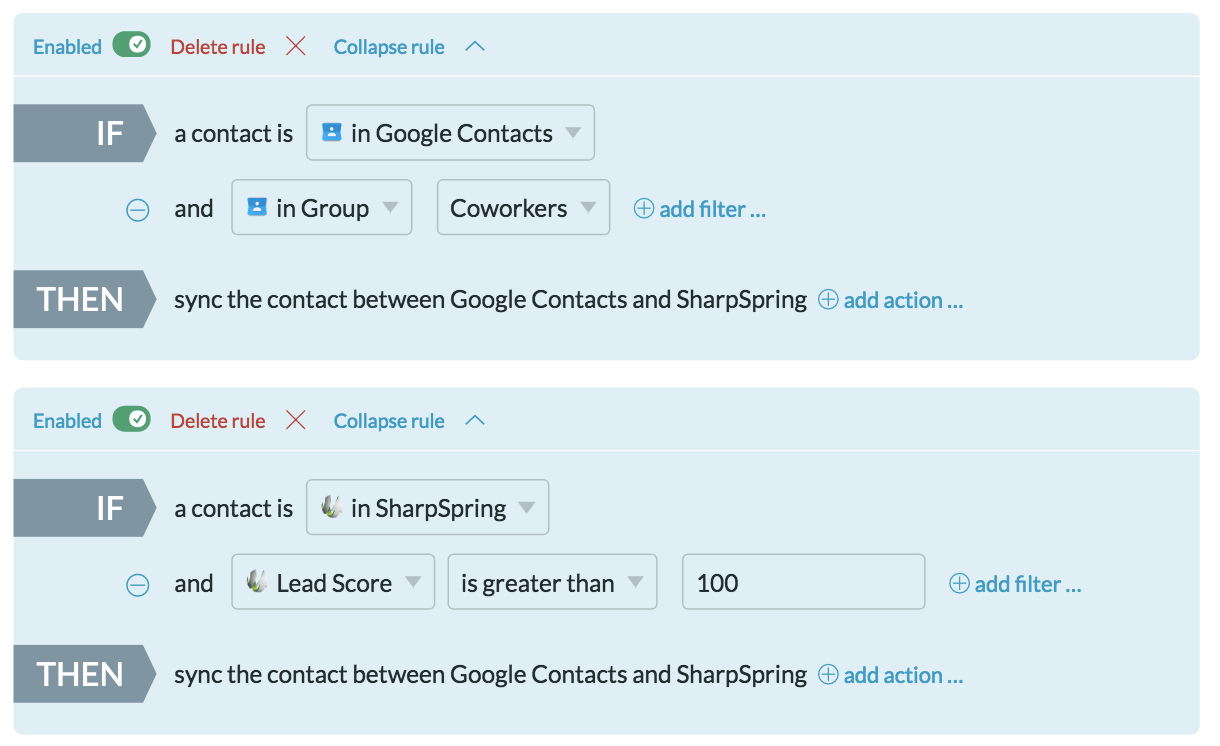Screen dimensions: 1220x746
Task: Open the 'is greater than' operator dropdown
Action: 552,582
